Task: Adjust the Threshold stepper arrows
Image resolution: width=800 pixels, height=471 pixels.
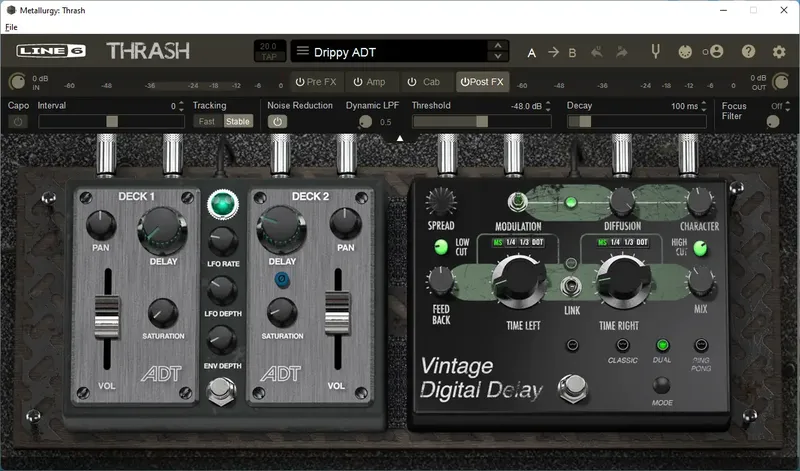Action: [x=548, y=106]
